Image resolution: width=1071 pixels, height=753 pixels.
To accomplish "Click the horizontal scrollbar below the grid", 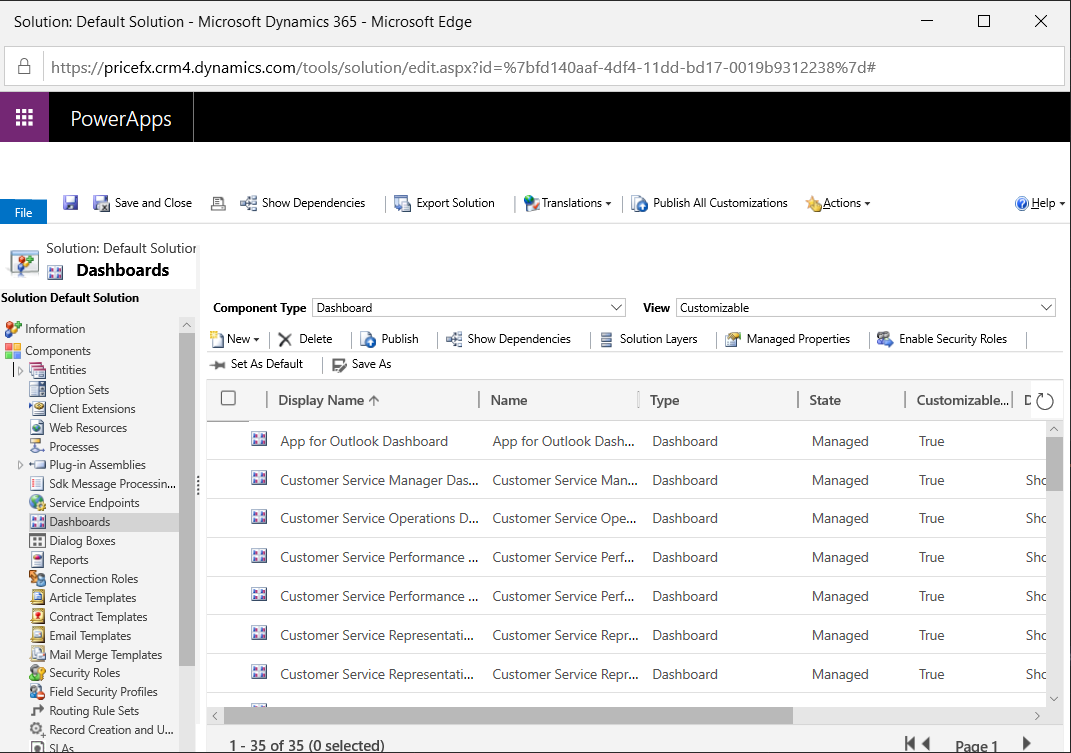I will pos(508,716).
